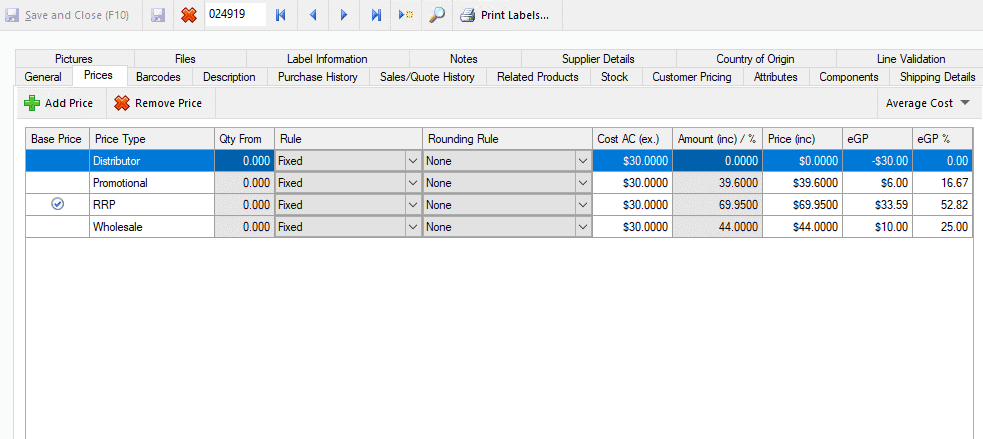Click the red X Remove Price icon
Viewport: 983px width, 439px height.
point(122,103)
